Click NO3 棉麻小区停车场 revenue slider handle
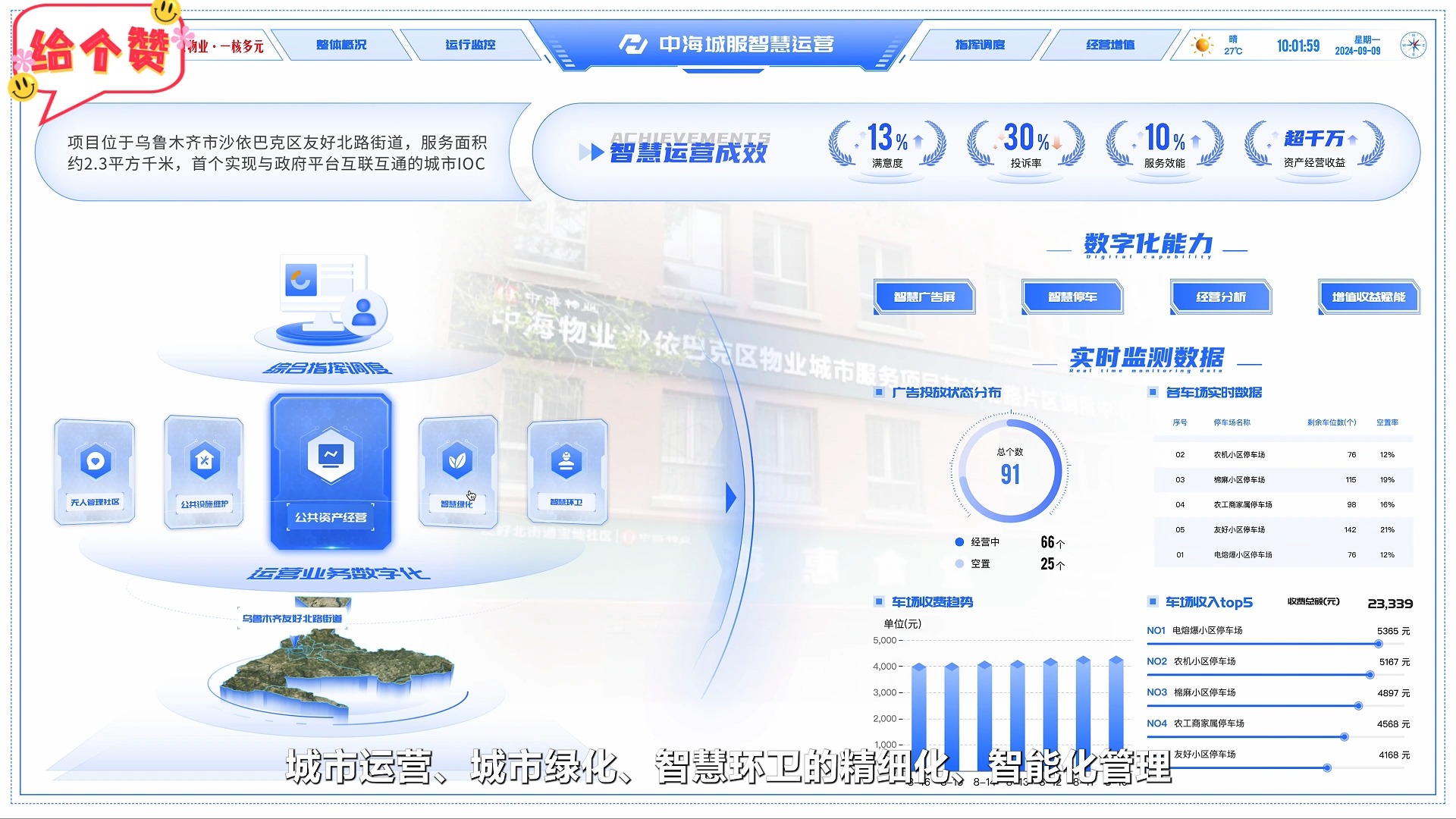The width and height of the screenshot is (1456, 819). 1358,706
